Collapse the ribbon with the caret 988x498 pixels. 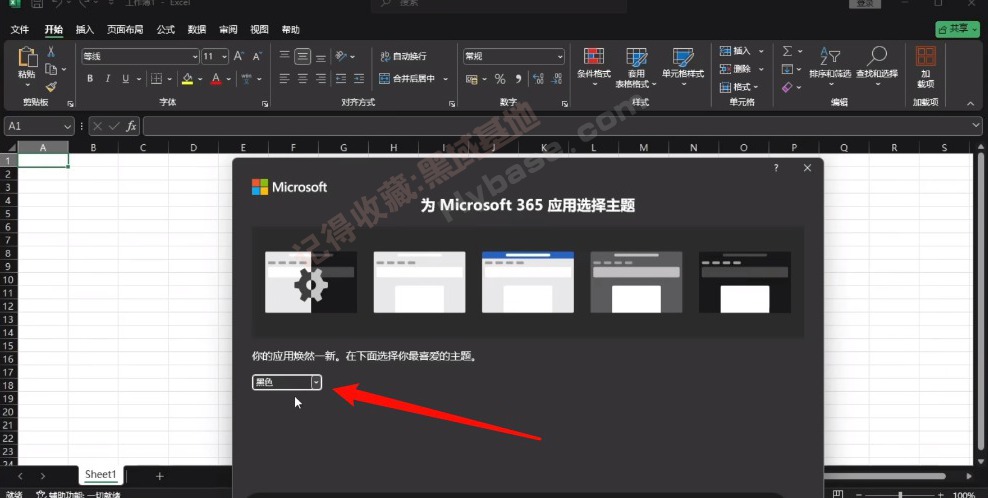pos(970,103)
